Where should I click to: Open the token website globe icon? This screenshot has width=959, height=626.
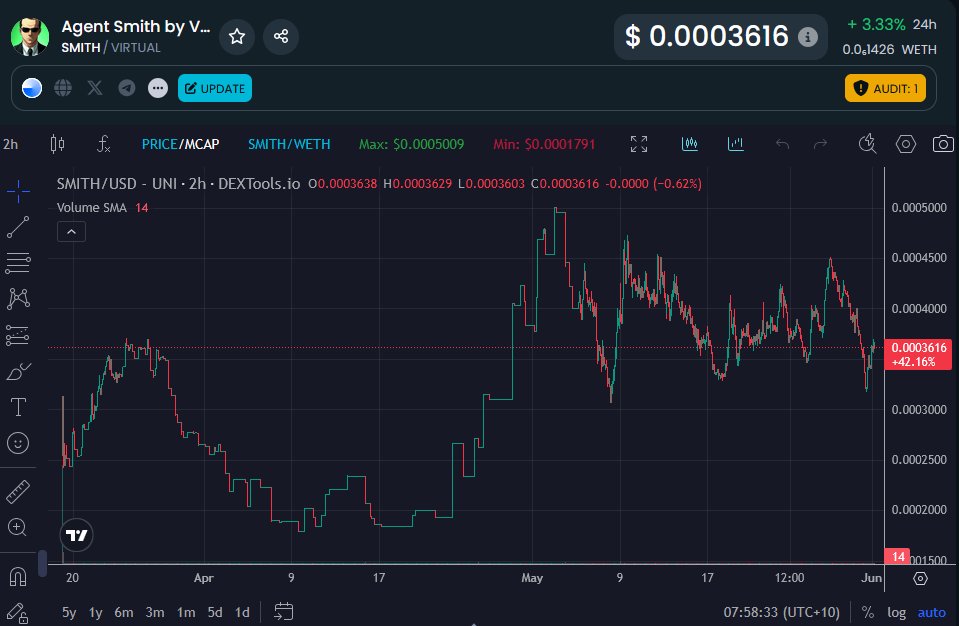coord(63,88)
